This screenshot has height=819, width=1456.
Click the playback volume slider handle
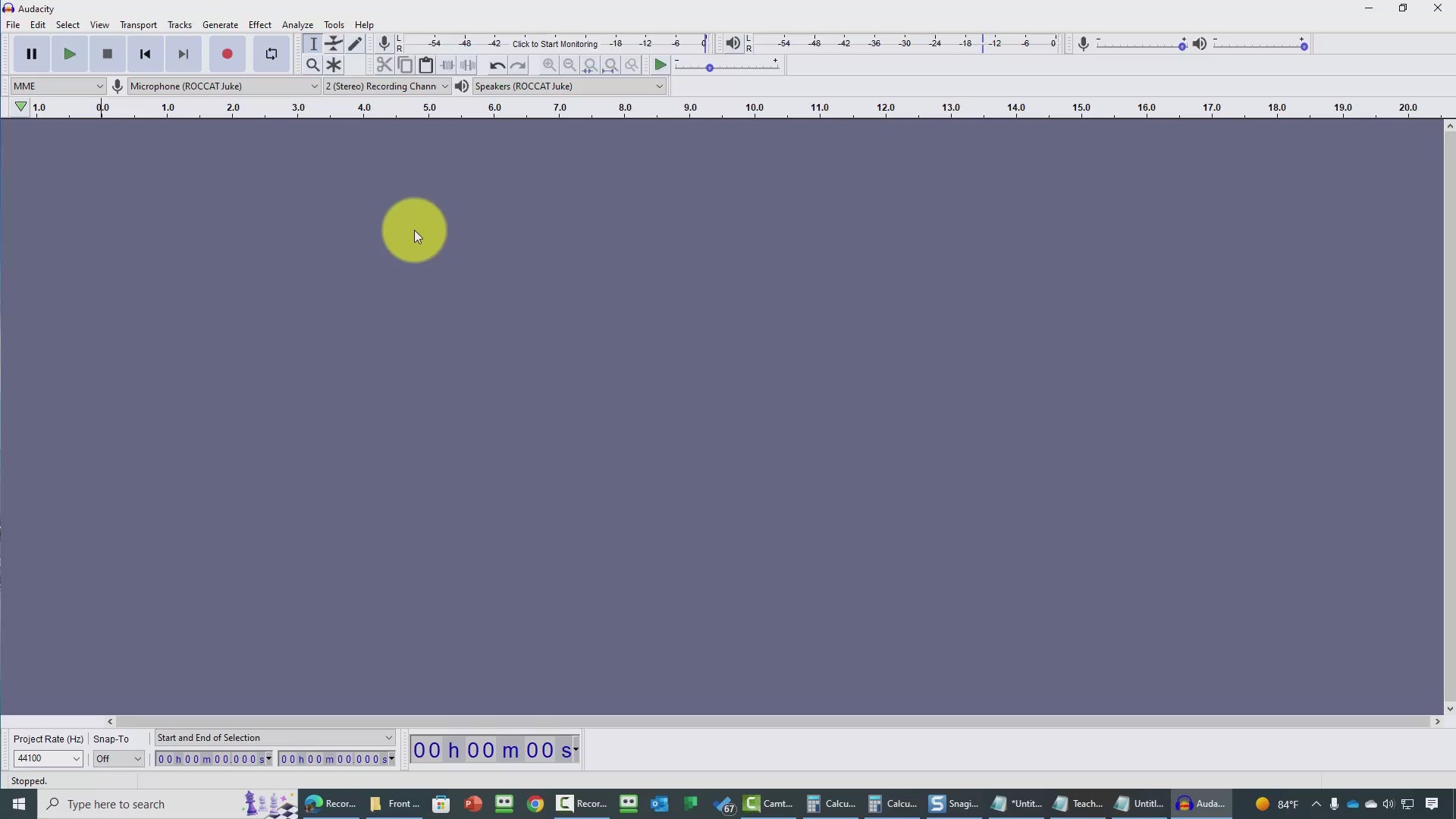click(1304, 47)
